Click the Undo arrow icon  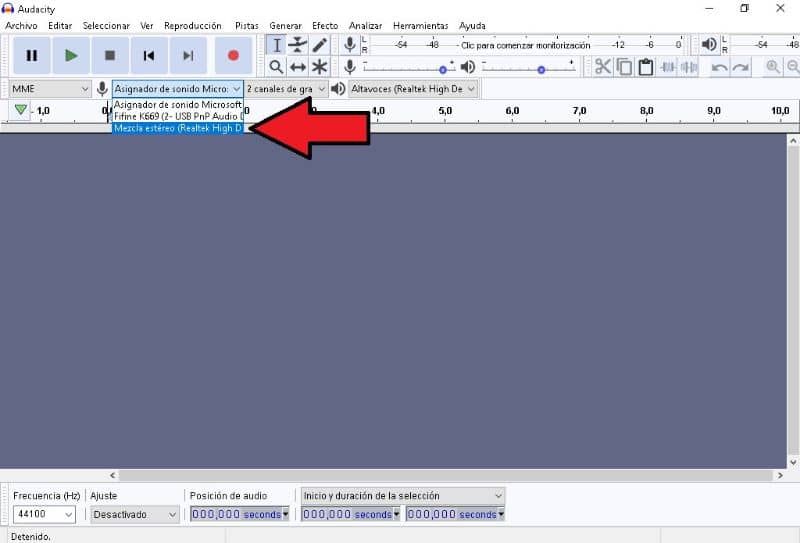[719, 67]
